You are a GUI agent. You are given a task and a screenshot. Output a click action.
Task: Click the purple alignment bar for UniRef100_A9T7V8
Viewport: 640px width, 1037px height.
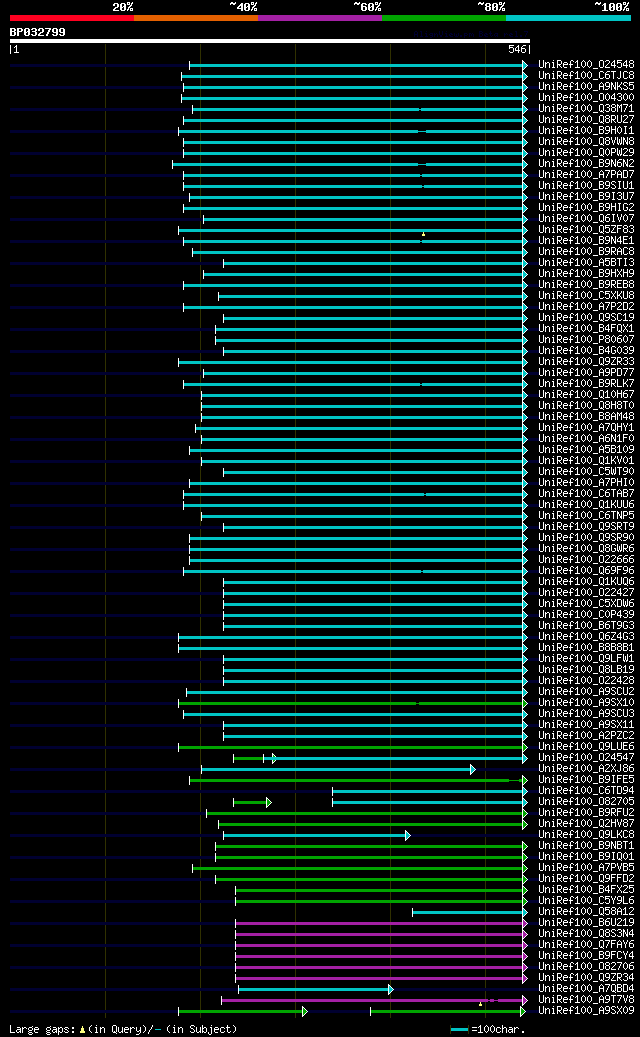click(x=374, y=1000)
